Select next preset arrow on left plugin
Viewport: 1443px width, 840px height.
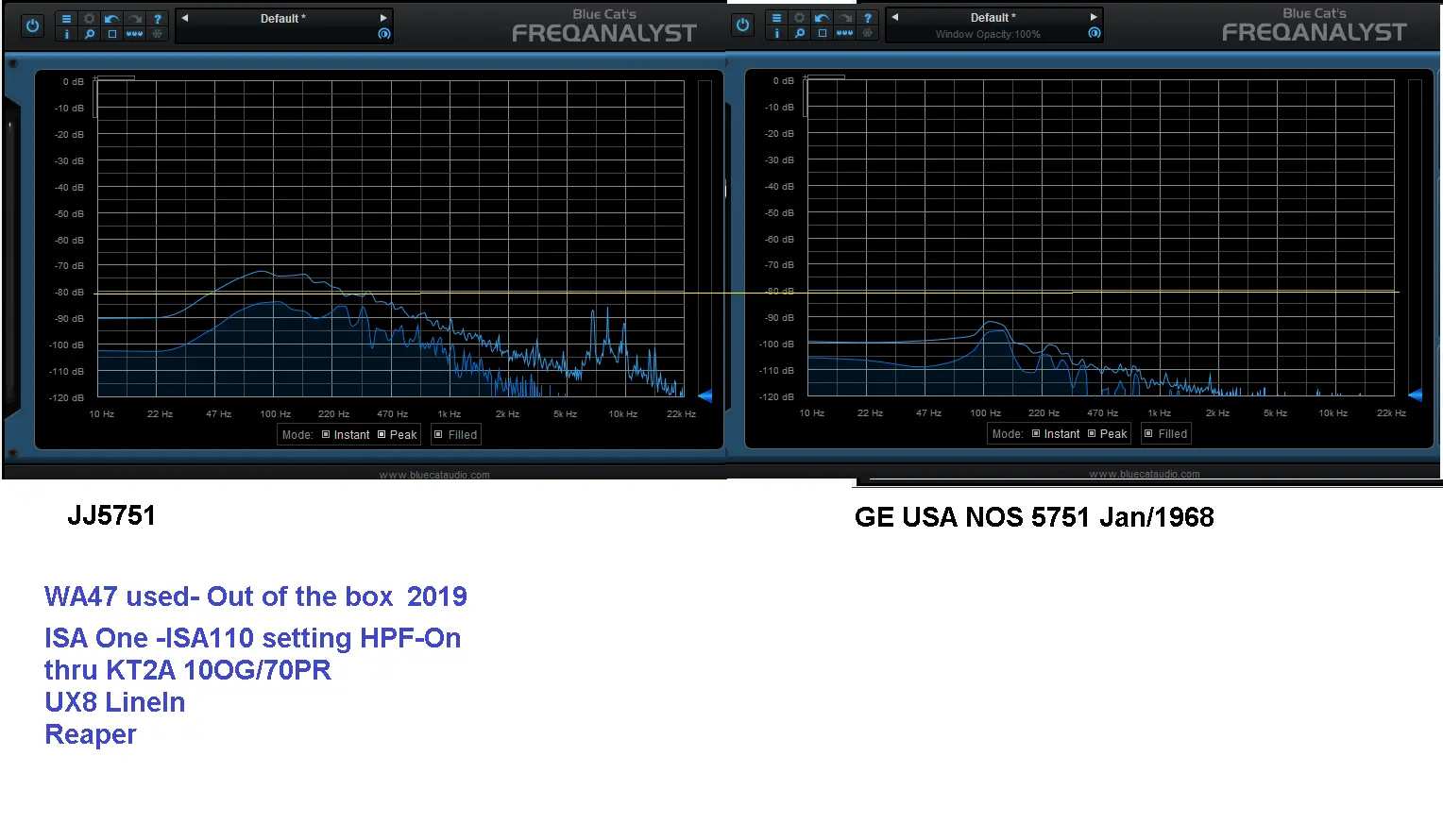coord(383,18)
